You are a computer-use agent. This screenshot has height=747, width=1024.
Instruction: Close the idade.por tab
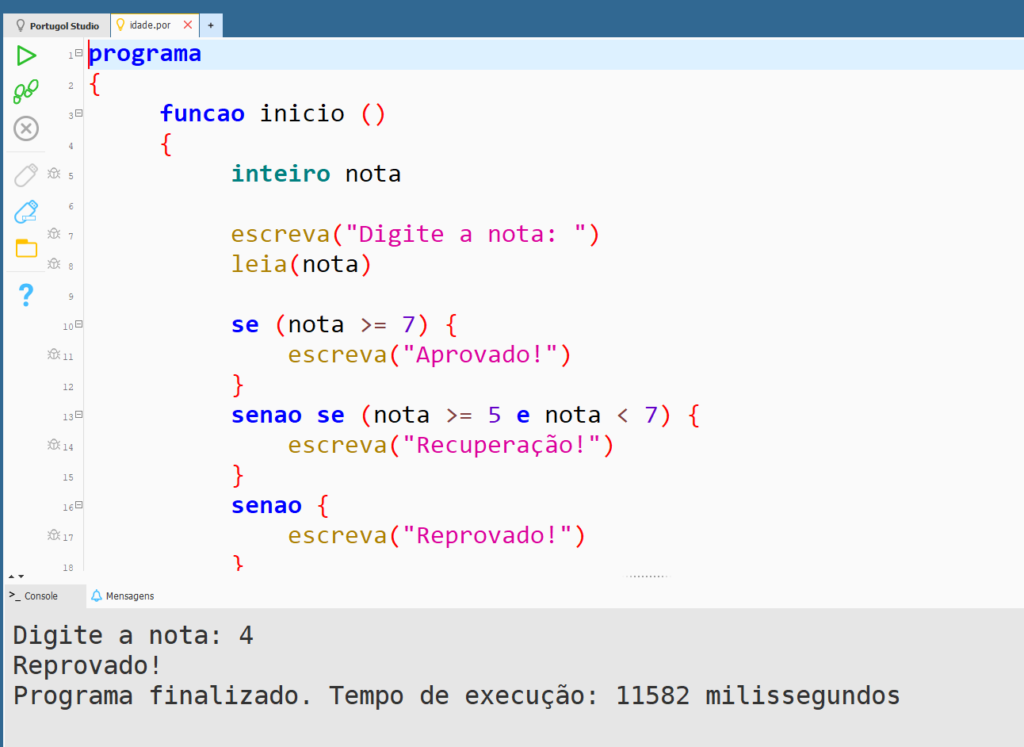point(187,25)
